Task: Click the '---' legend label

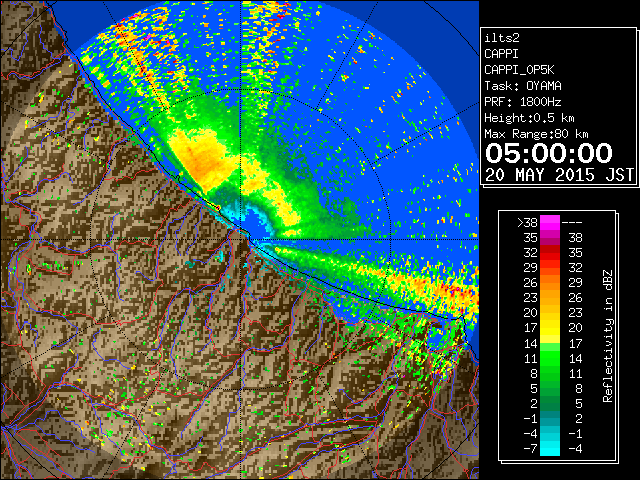Action: pos(572,223)
